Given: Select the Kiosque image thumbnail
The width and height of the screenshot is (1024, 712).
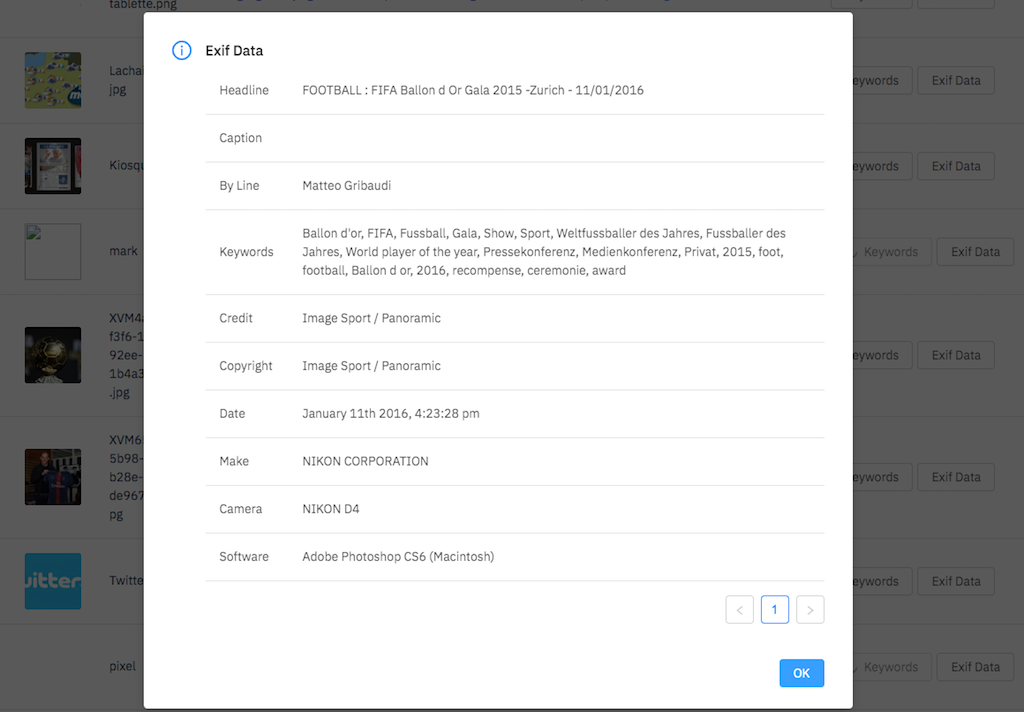Looking at the screenshot, I should (x=53, y=166).
